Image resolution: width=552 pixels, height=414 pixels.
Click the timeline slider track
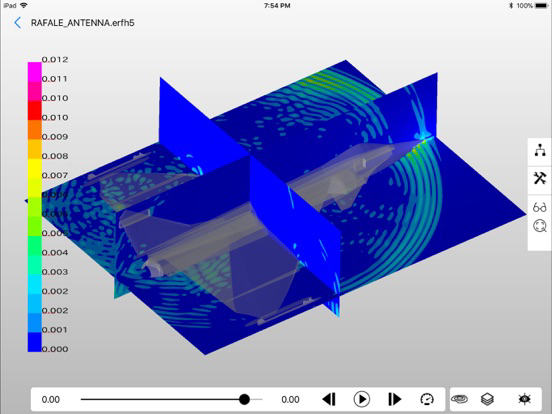coord(171,399)
